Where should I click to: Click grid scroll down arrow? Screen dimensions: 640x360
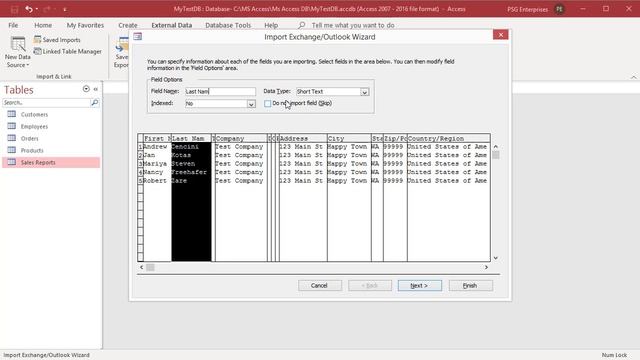click(496, 258)
